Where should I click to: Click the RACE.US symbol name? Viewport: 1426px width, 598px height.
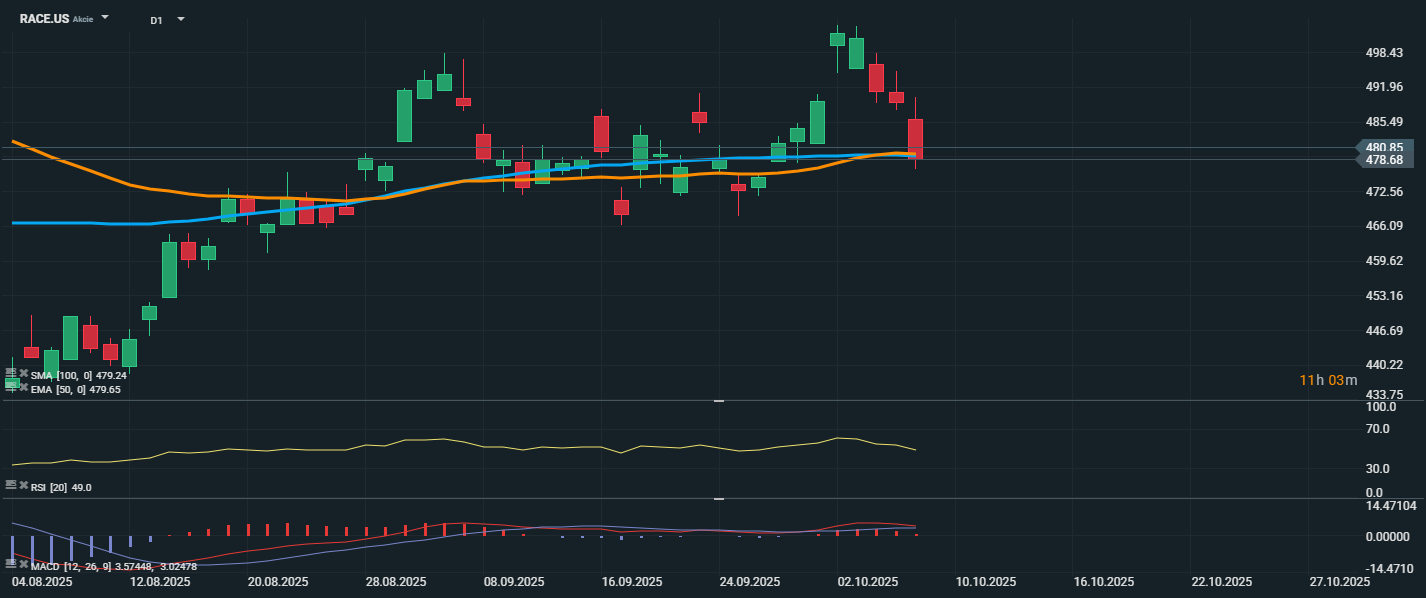click(x=44, y=18)
